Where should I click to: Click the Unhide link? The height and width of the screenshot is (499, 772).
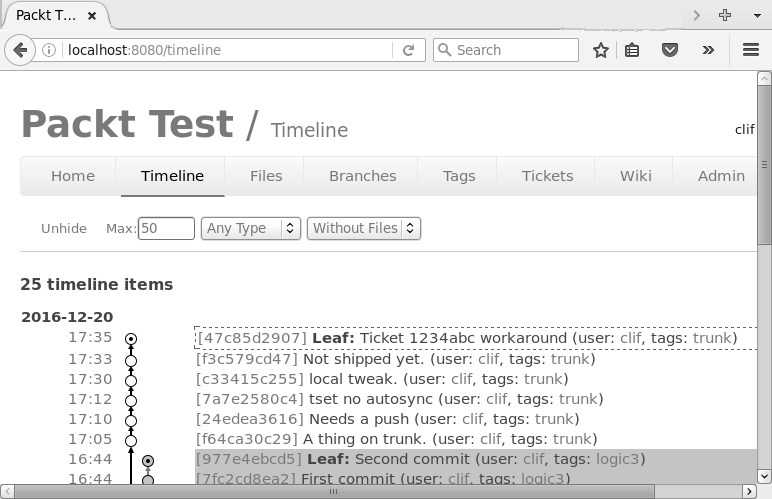pos(64,228)
